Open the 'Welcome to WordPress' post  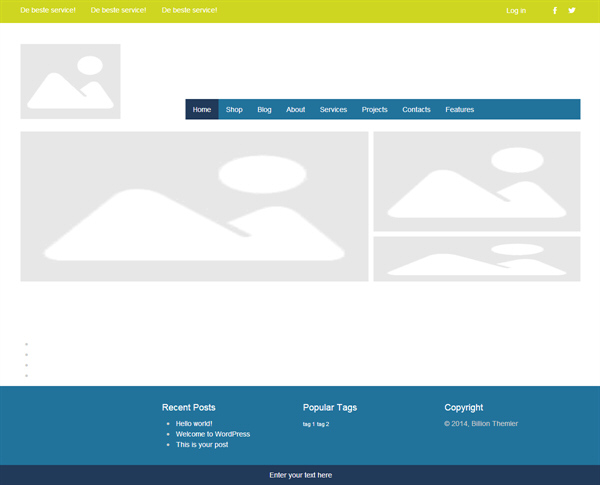point(213,434)
